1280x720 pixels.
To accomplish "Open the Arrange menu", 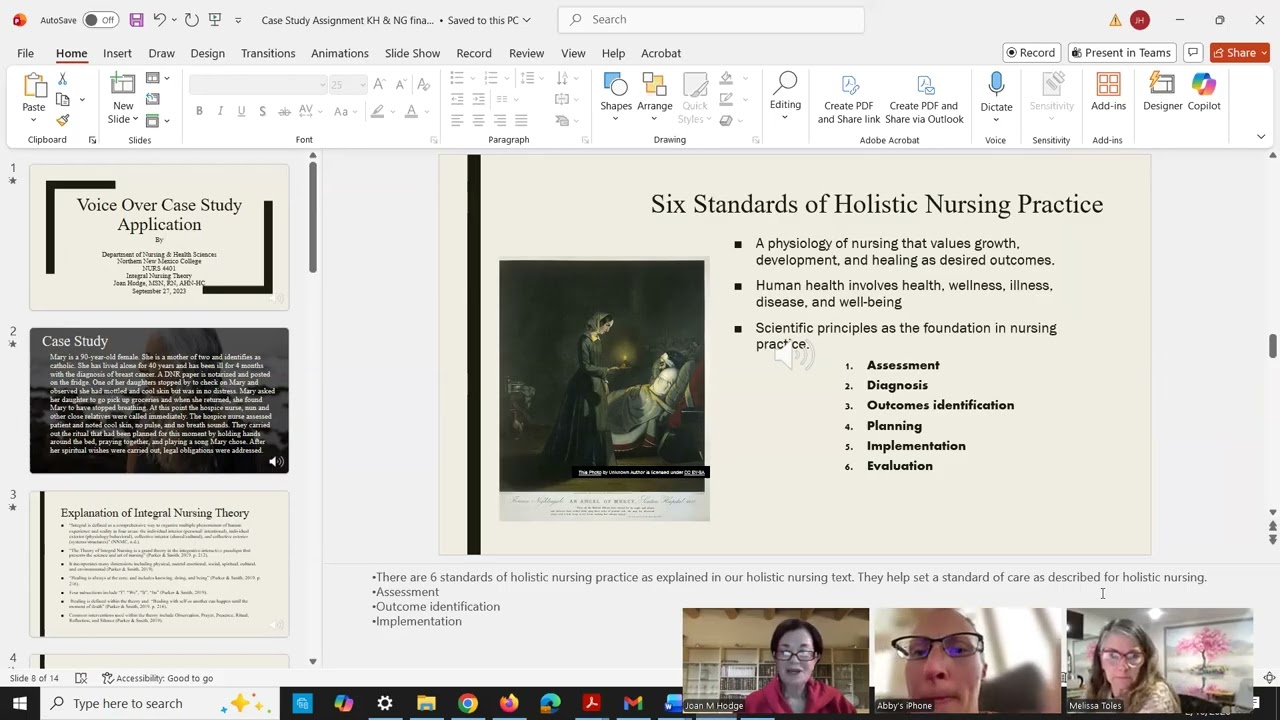I will point(655,93).
